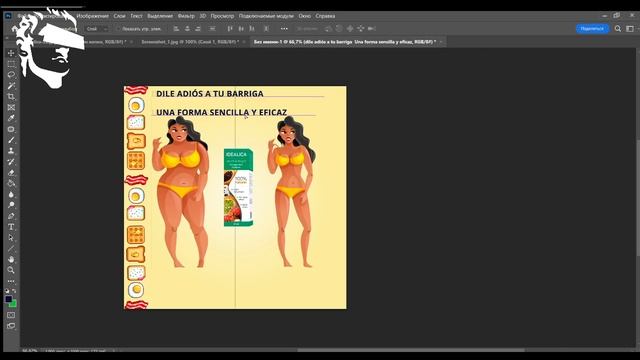This screenshot has height=360, width=640.
Task: Select the Magic Wand tool
Action: tap(11, 86)
